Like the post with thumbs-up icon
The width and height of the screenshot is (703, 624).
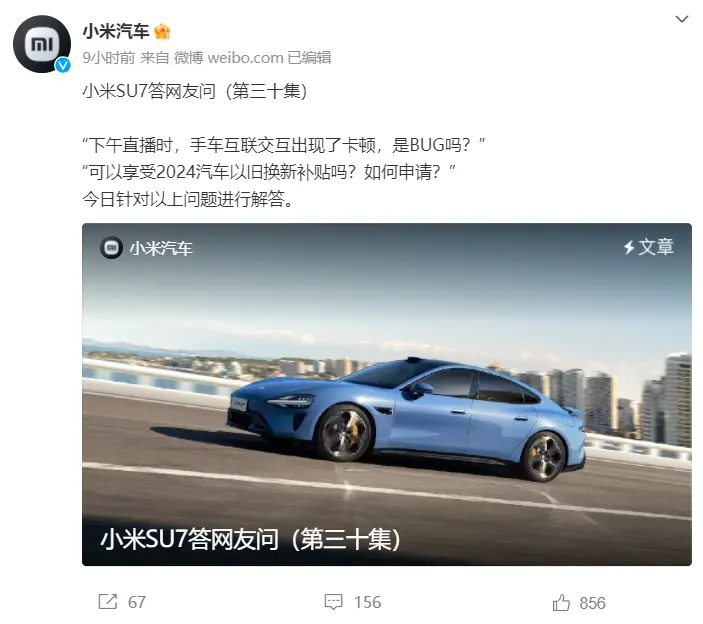[x=561, y=602]
